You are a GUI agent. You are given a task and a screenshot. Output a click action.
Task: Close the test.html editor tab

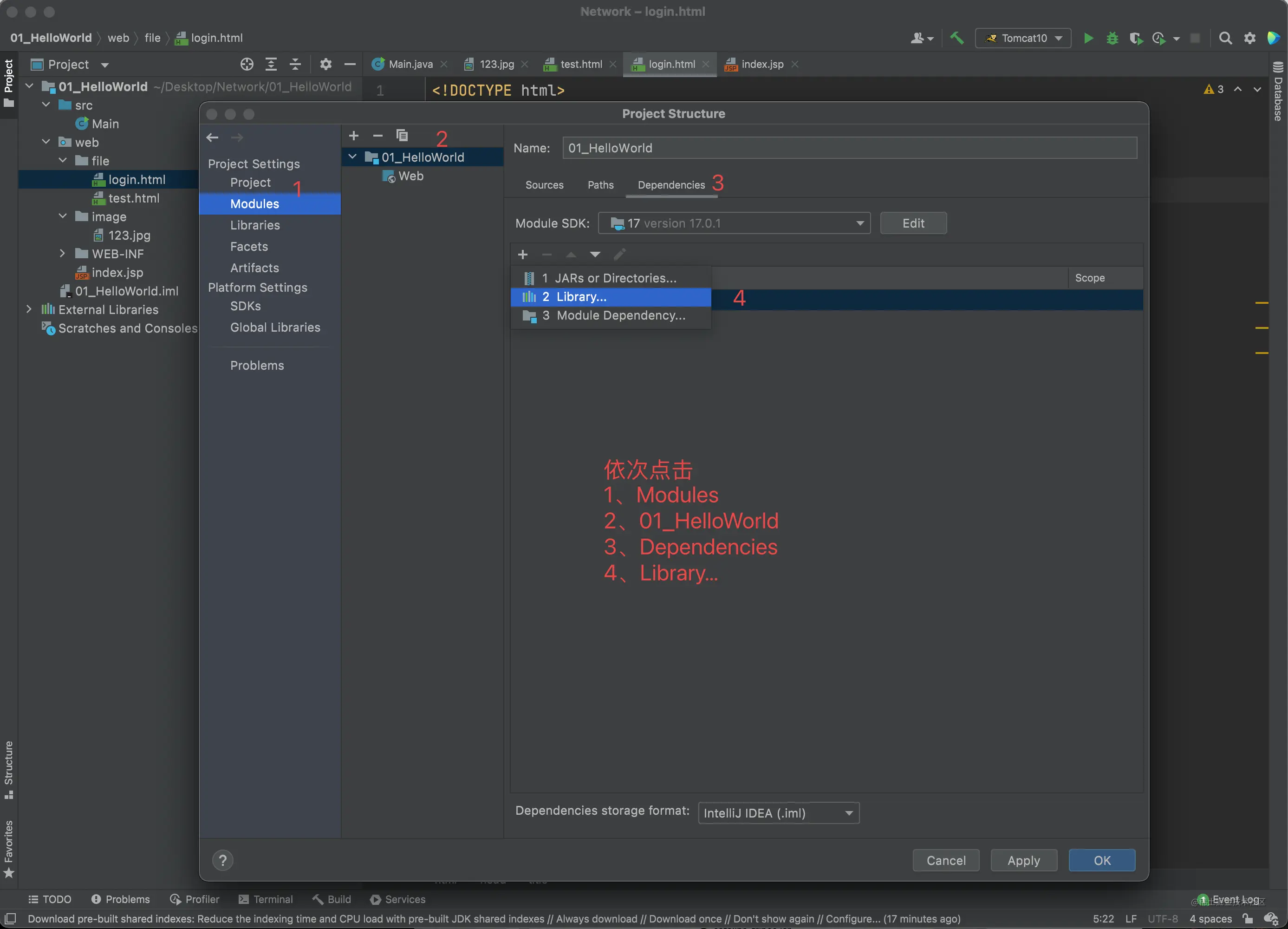612,64
